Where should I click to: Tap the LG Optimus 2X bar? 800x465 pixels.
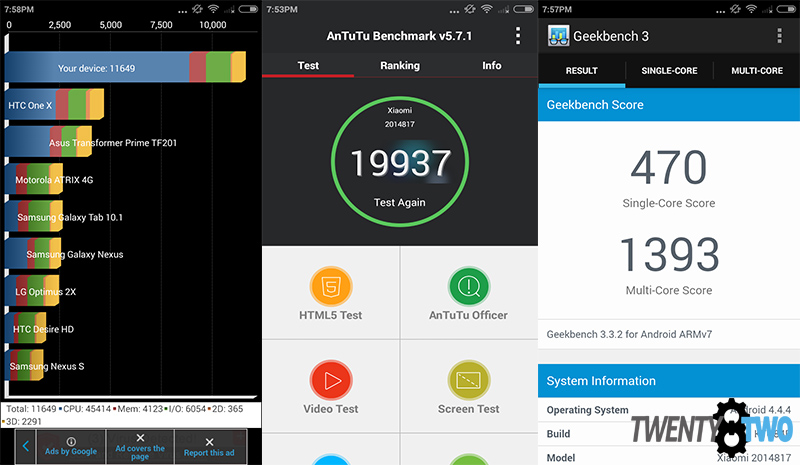tap(32, 291)
